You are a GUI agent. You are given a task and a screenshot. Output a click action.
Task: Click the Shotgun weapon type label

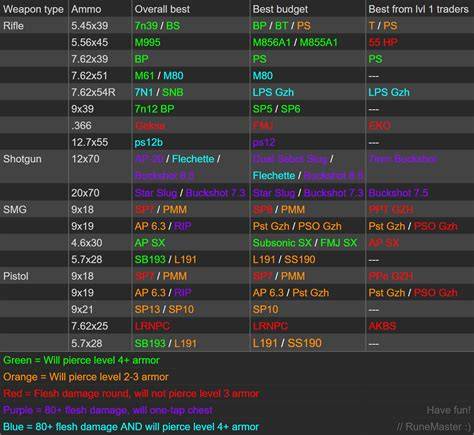(22, 159)
